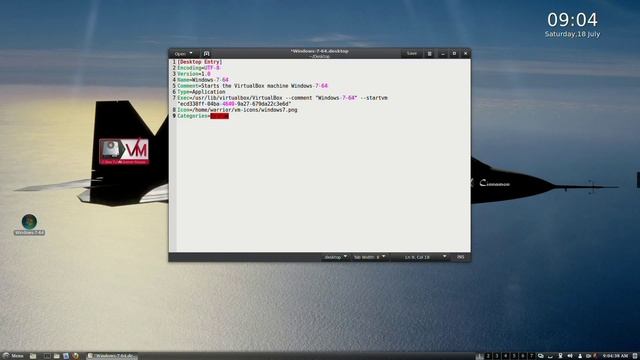Open the sound volume tray icon
Viewport: 640px width, 360px height.
click(570, 356)
